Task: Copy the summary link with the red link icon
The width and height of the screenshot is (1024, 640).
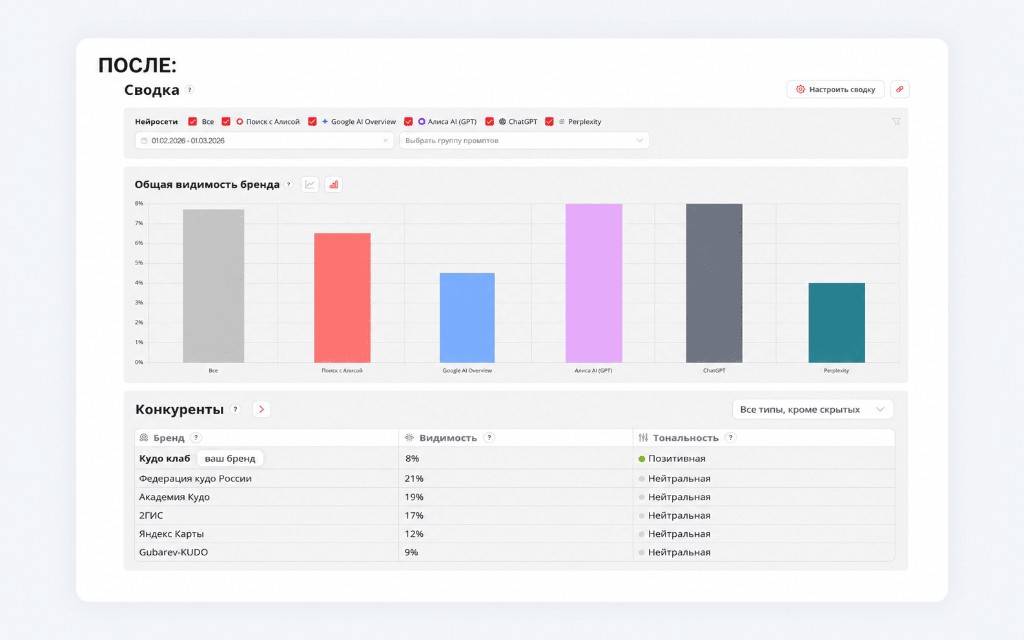Action: click(899, 89)
